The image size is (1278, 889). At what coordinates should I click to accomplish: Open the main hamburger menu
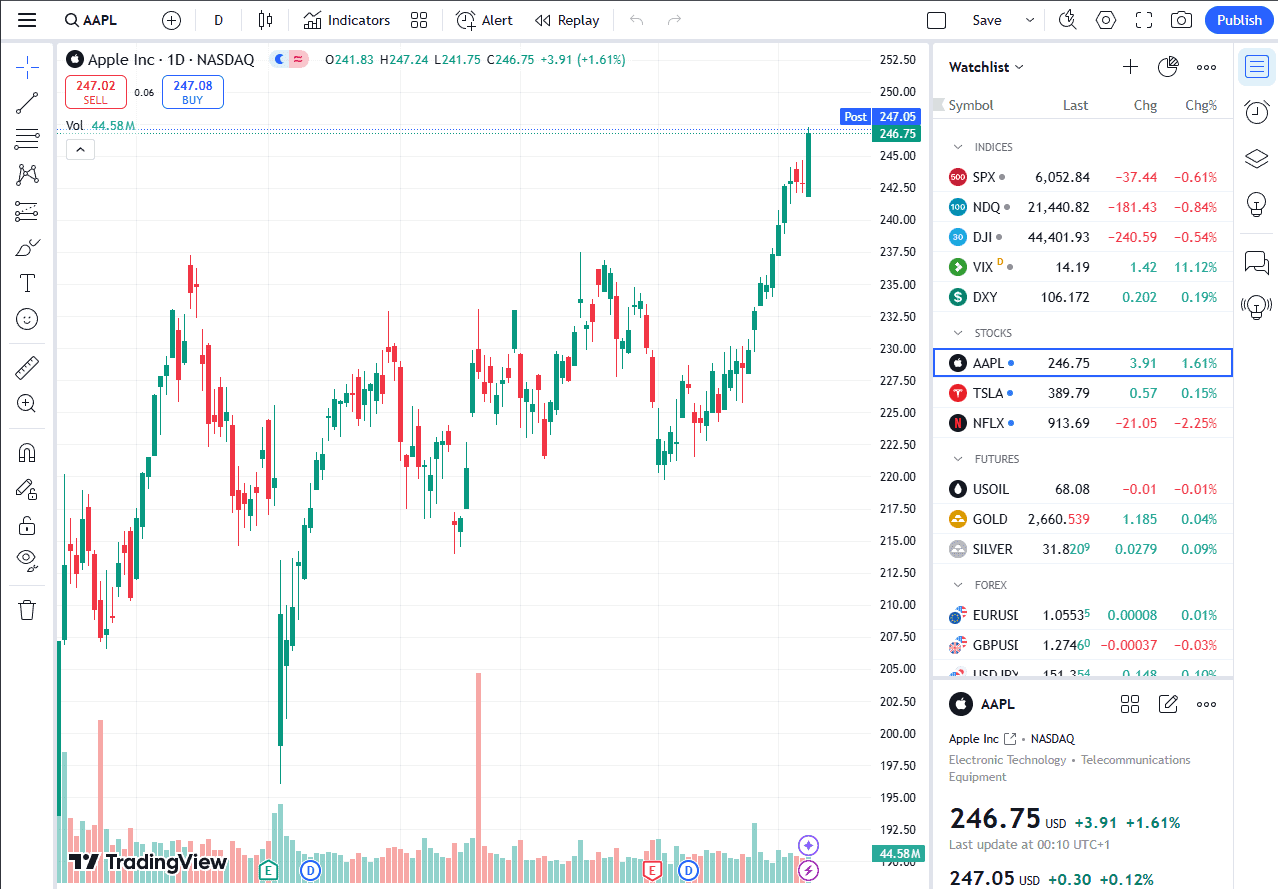(x=26, y=19)
